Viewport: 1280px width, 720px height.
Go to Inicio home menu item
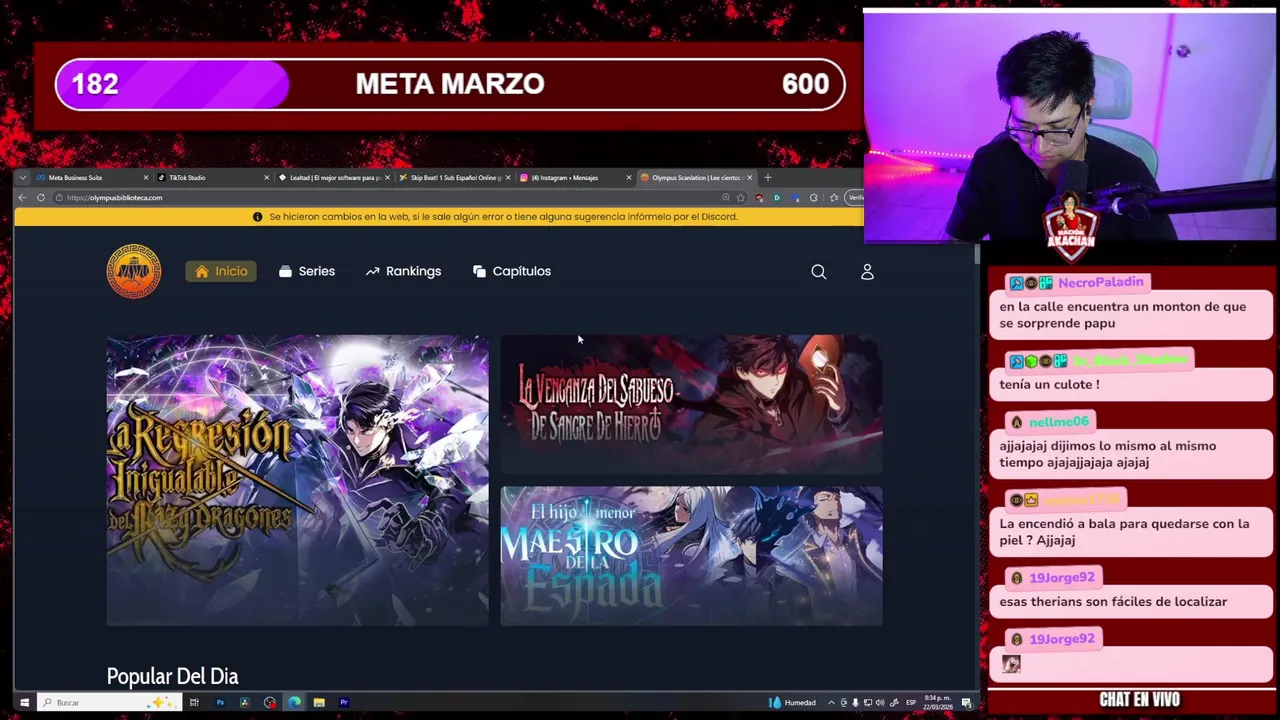221,271
